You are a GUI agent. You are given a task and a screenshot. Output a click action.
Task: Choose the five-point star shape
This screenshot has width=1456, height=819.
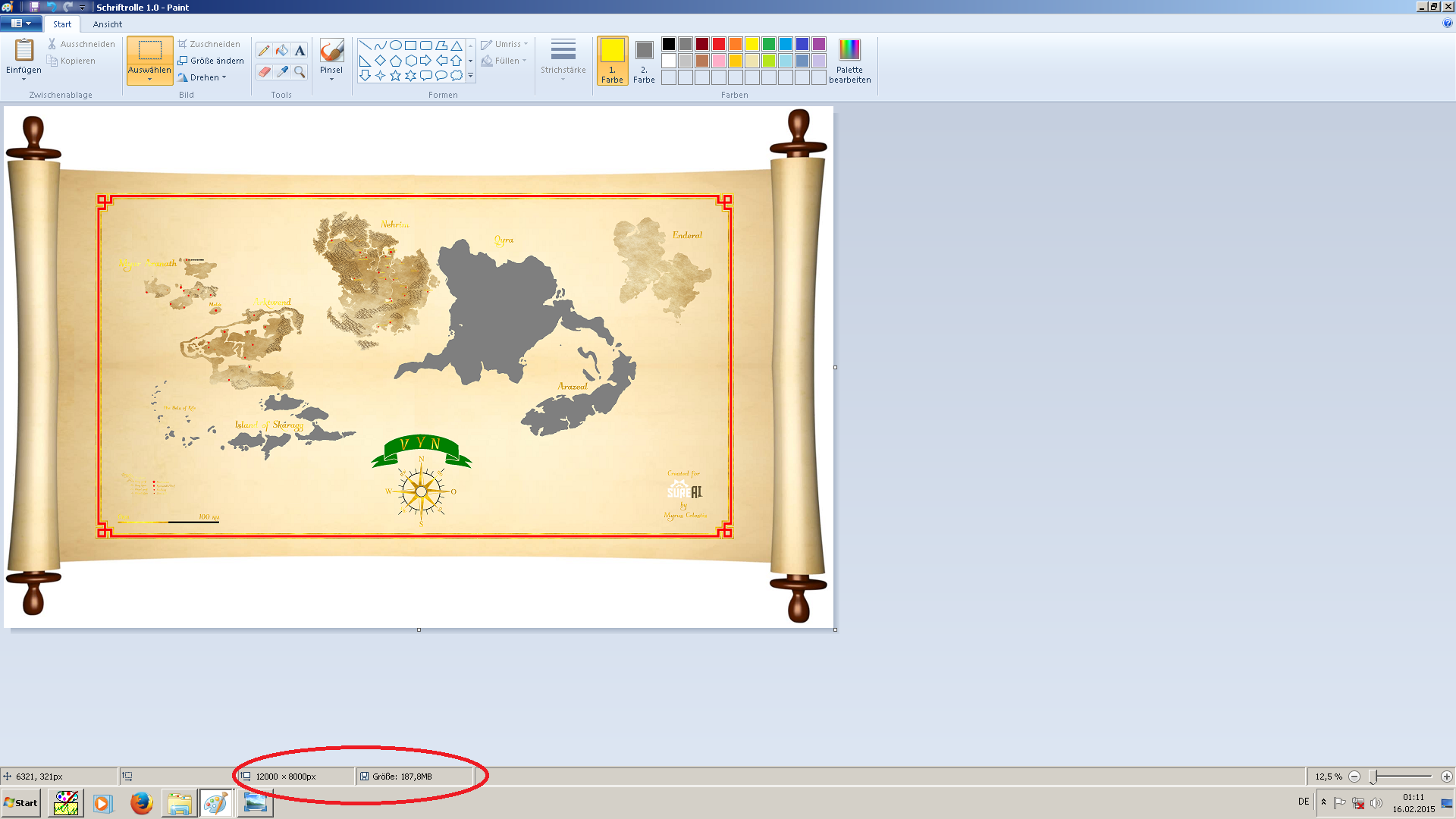point(395,76)
